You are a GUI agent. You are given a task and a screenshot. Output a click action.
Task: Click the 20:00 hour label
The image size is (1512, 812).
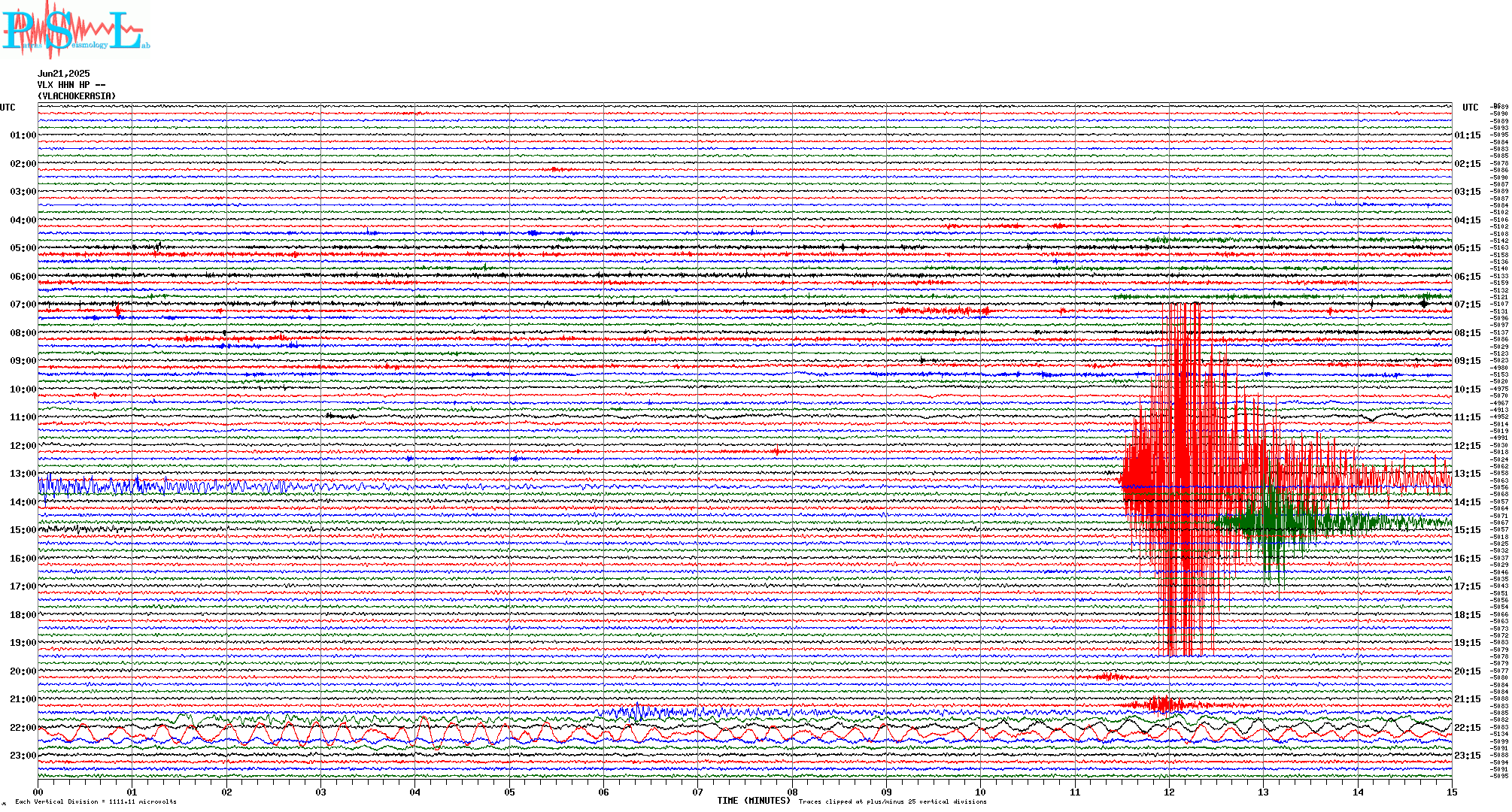click(23, 671)
